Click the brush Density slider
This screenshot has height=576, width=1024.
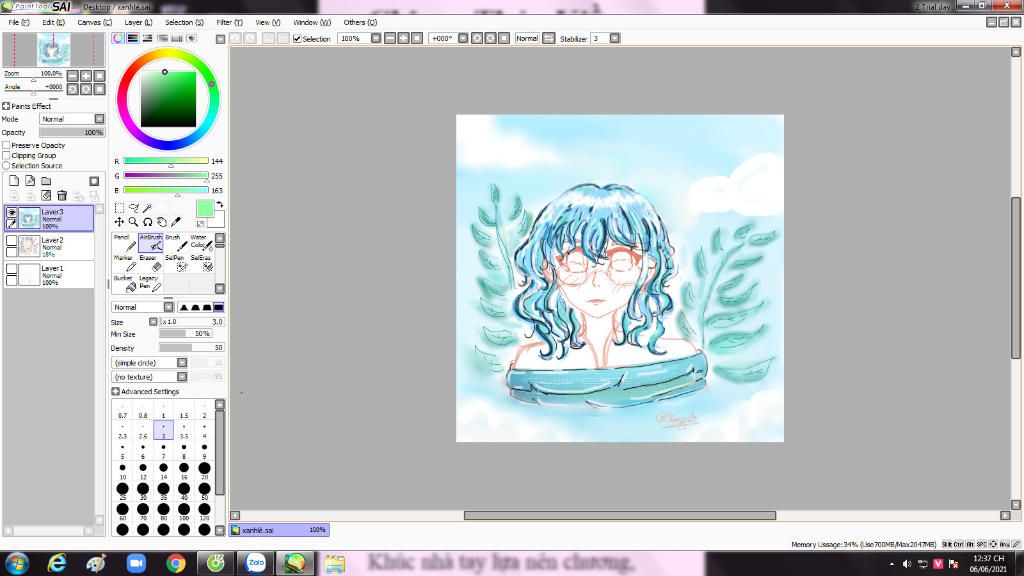pyautogui.click(x=191, y=347)
